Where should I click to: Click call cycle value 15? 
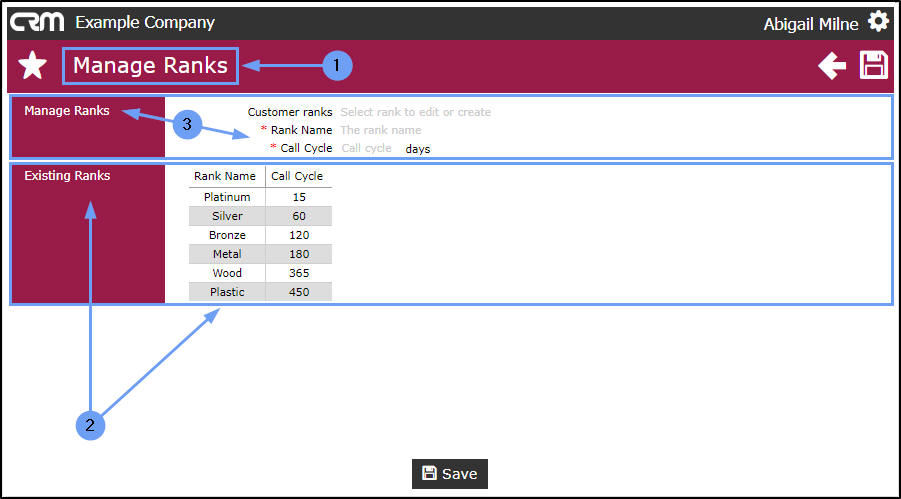pos(299,197)
